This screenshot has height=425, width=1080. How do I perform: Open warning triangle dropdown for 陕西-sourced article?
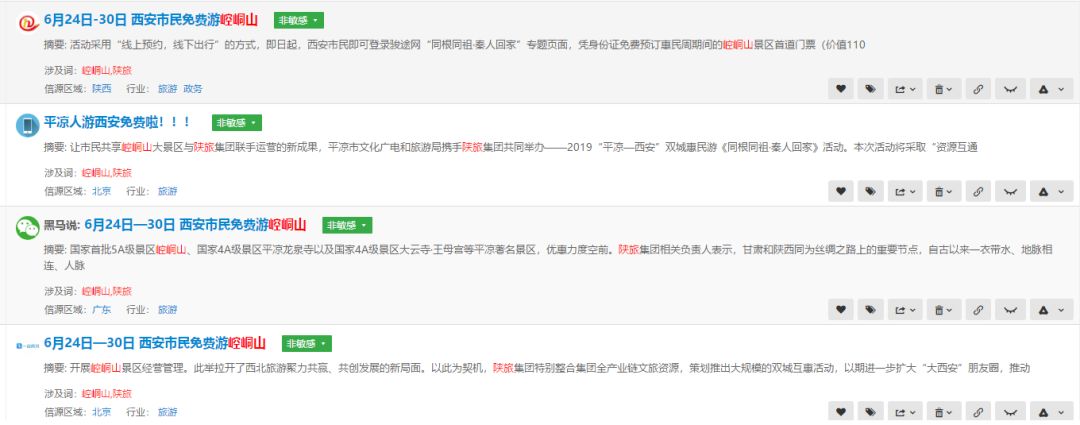coord(1052,89)
